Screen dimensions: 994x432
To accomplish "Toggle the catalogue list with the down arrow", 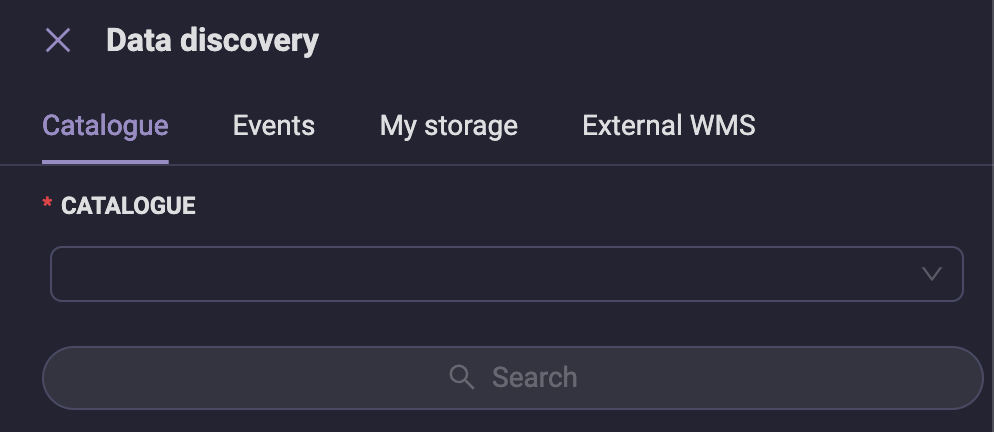I will click(x=931, y=274).
